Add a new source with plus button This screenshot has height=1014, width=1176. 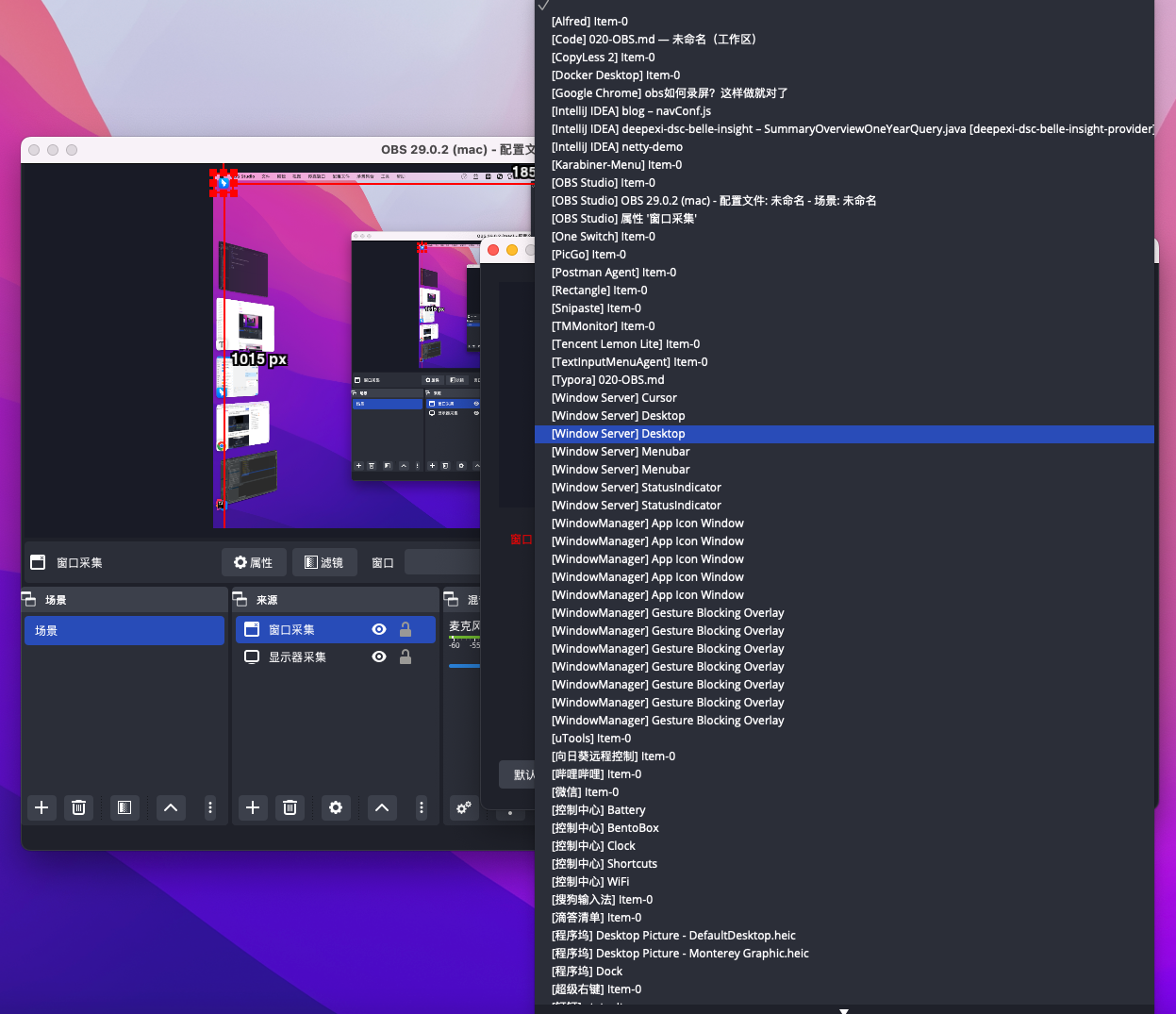(x=253, y=807)
